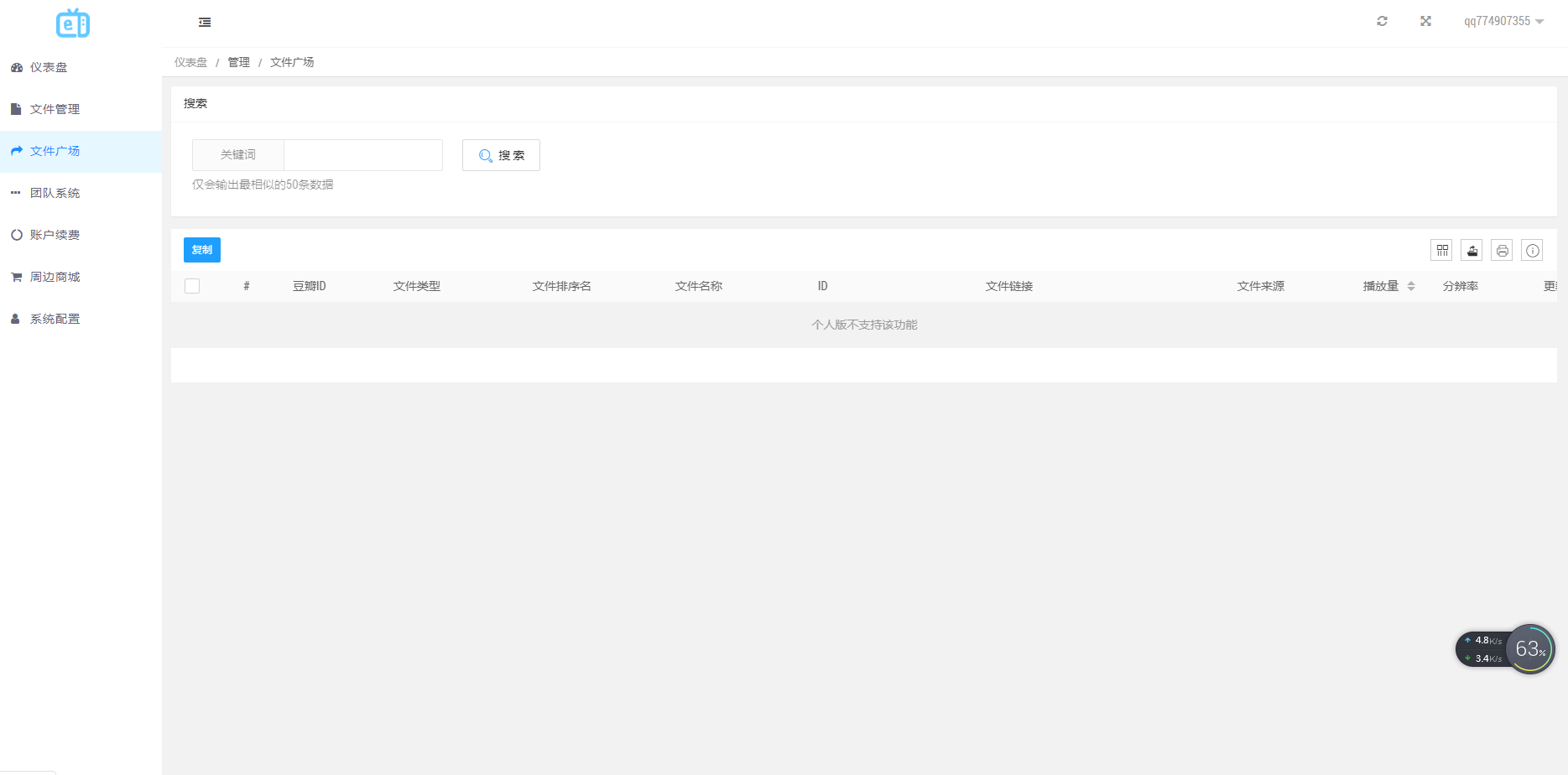Click the file icon beside 文件管理

15,109
